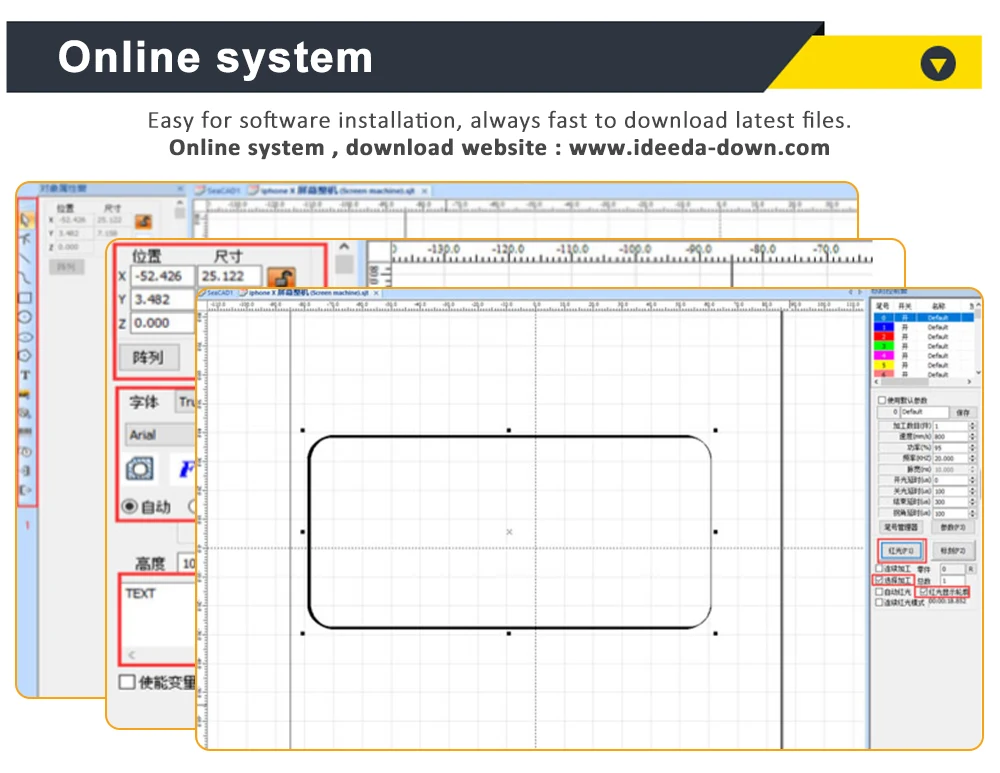Click the 红光(F1) red light button
The width and height of the screenshot is (1000, 773).
901,550
